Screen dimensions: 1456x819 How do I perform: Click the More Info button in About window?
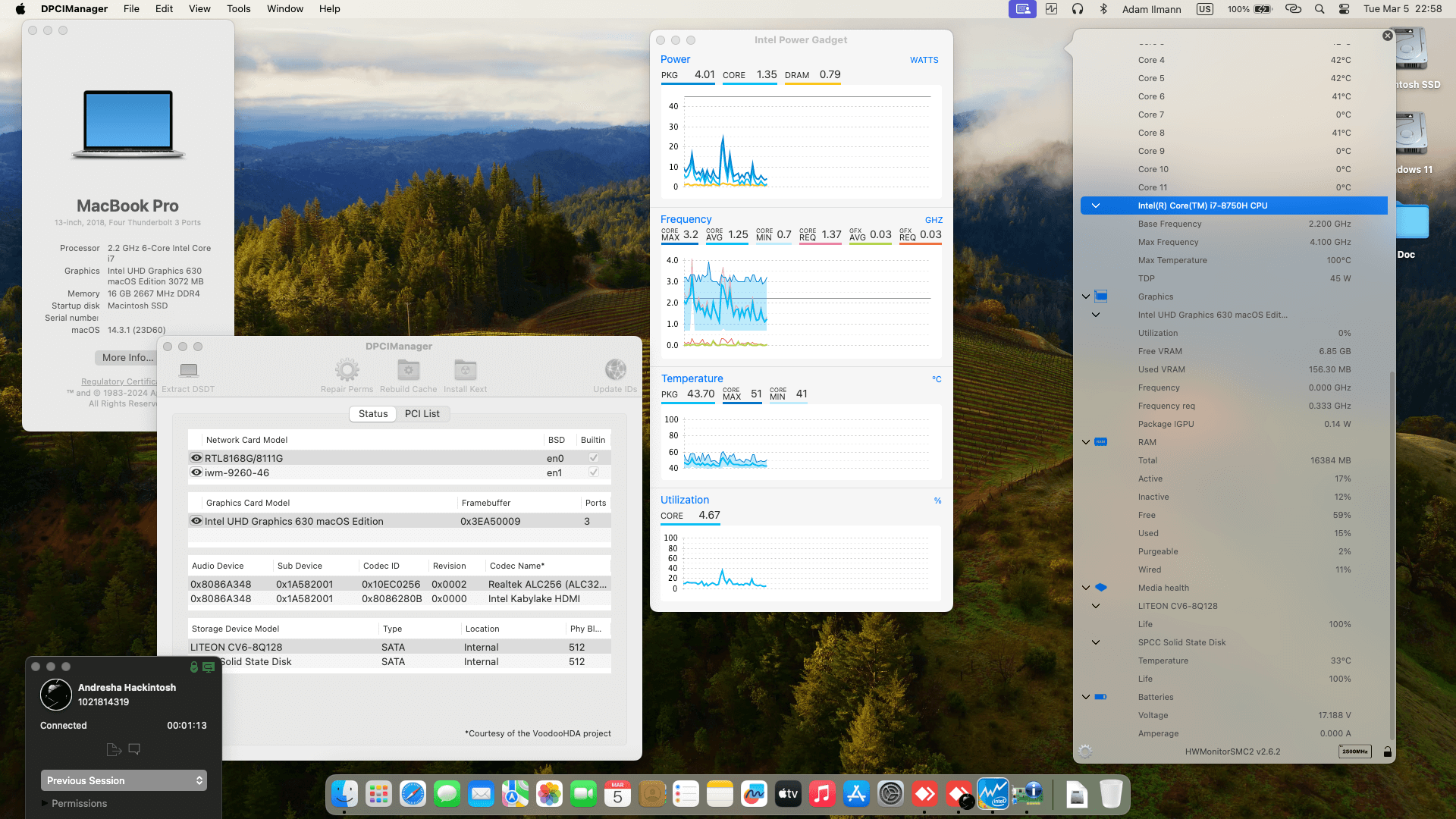click(126, 357)
